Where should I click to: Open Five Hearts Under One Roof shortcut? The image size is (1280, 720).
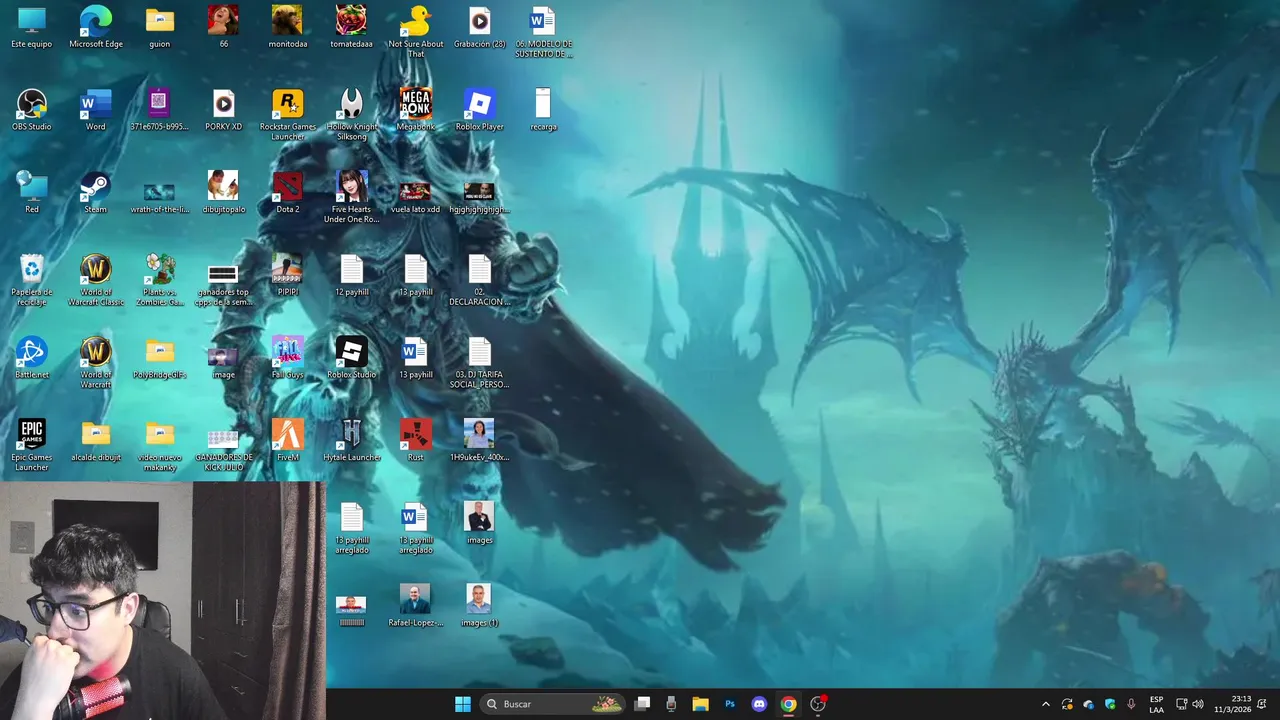click(352, 196)
